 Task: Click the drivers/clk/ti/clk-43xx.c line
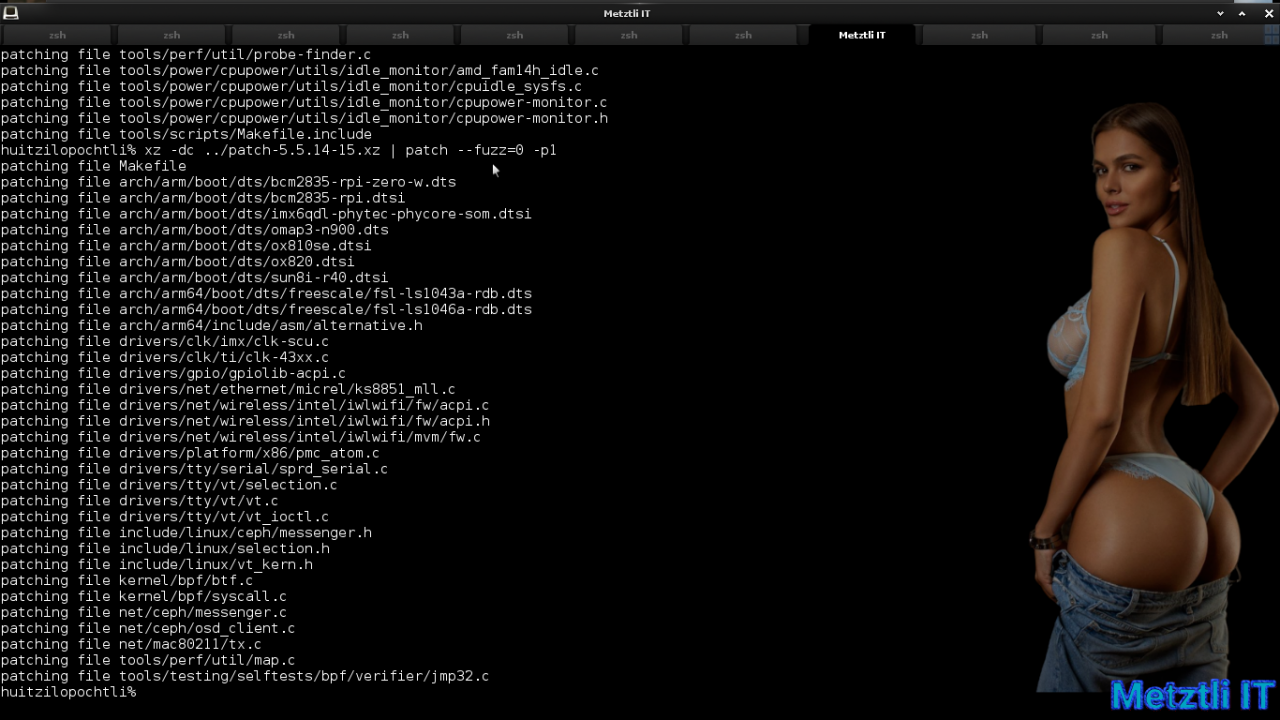pyautogui.click(x=165, y=358)
